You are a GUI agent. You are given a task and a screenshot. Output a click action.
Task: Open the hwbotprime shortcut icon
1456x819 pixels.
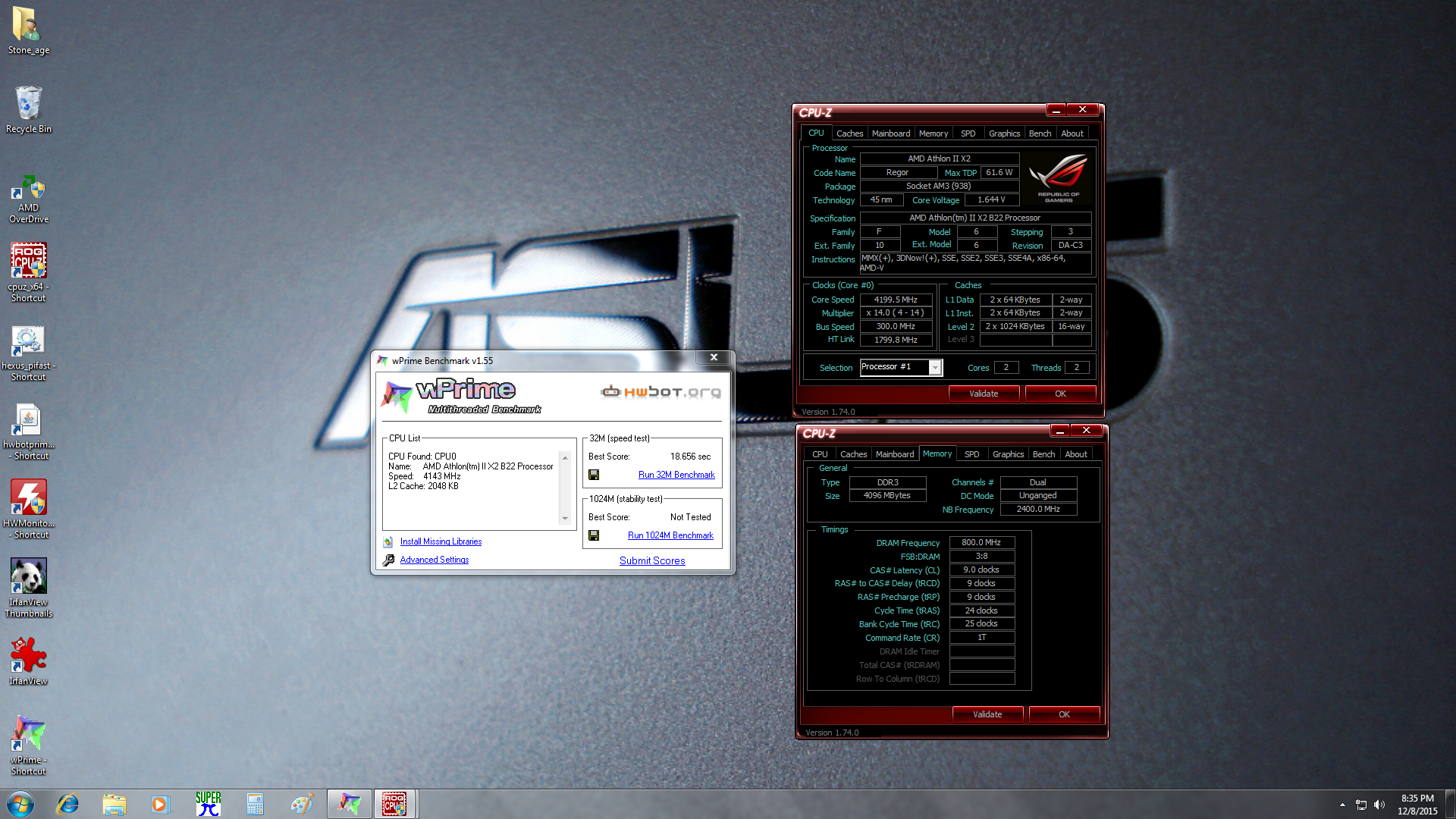[x=28, y=431]
